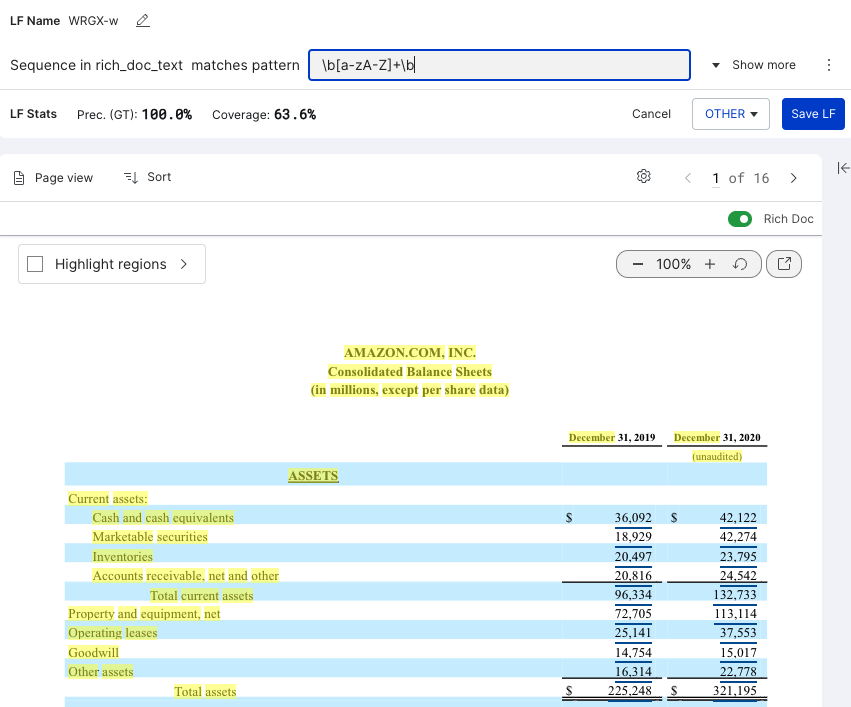Click 'December 31, 2019' column header

click(x=612, y=437)
